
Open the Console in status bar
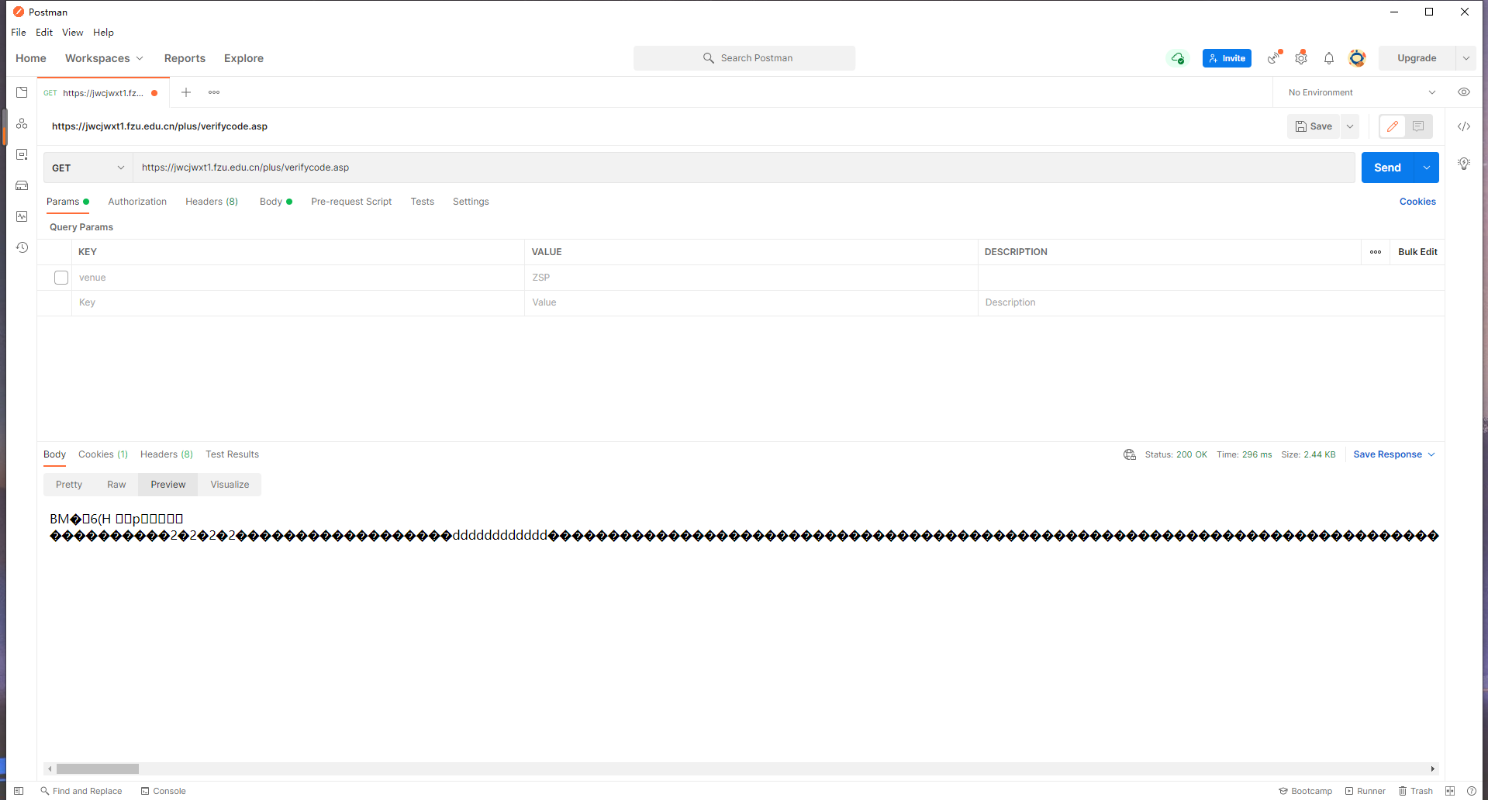pyautogui.click(x=163, y=791)
